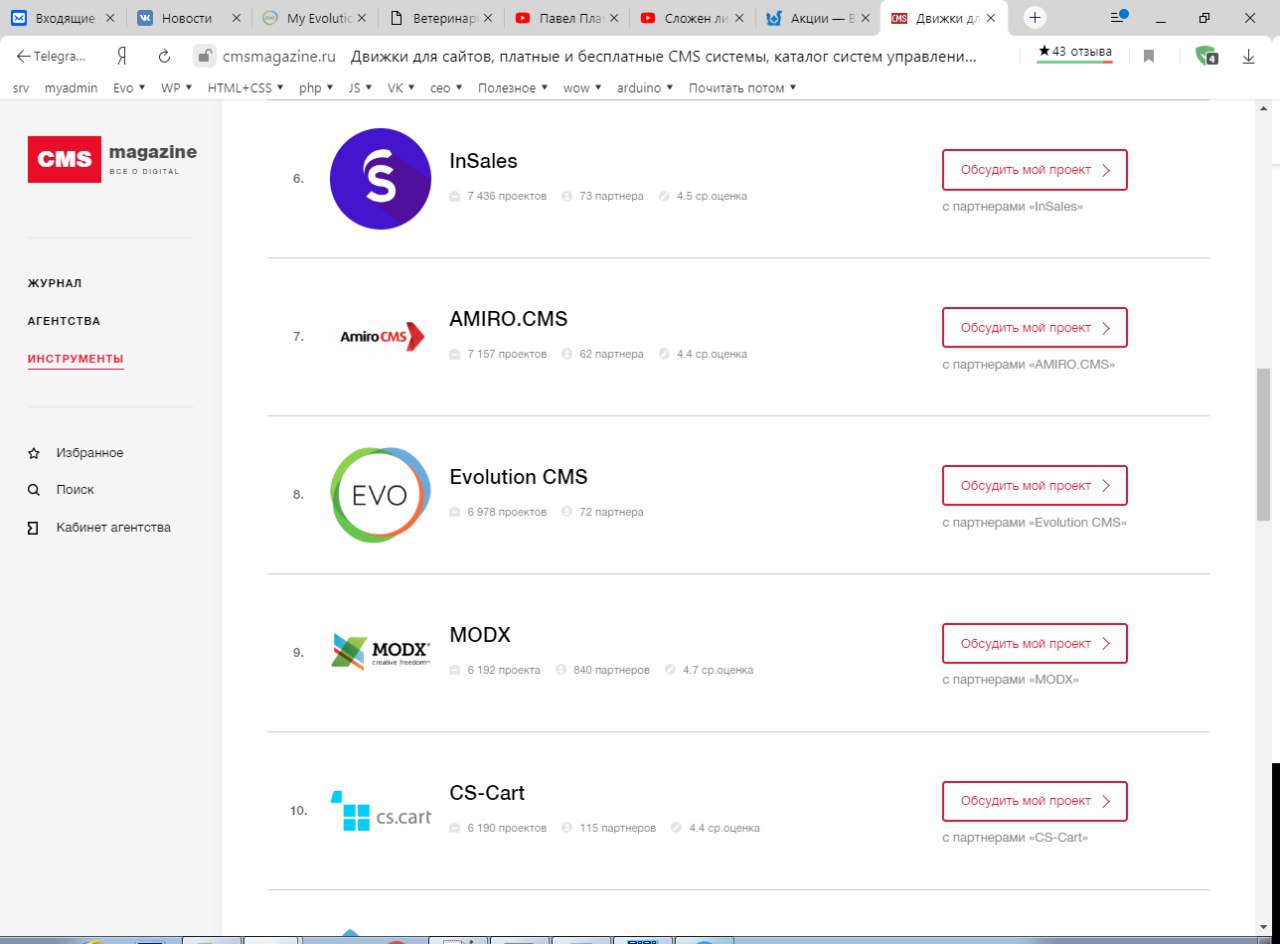Open the CS-Cart title link
Screen dimensions: 1280x944
coord(488,793)
